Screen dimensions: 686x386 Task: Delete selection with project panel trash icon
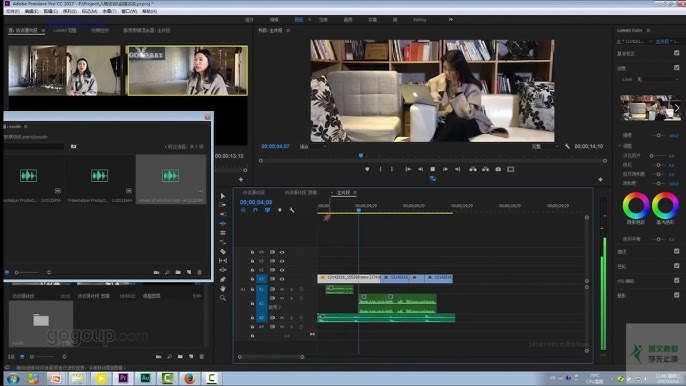[201, 357]
